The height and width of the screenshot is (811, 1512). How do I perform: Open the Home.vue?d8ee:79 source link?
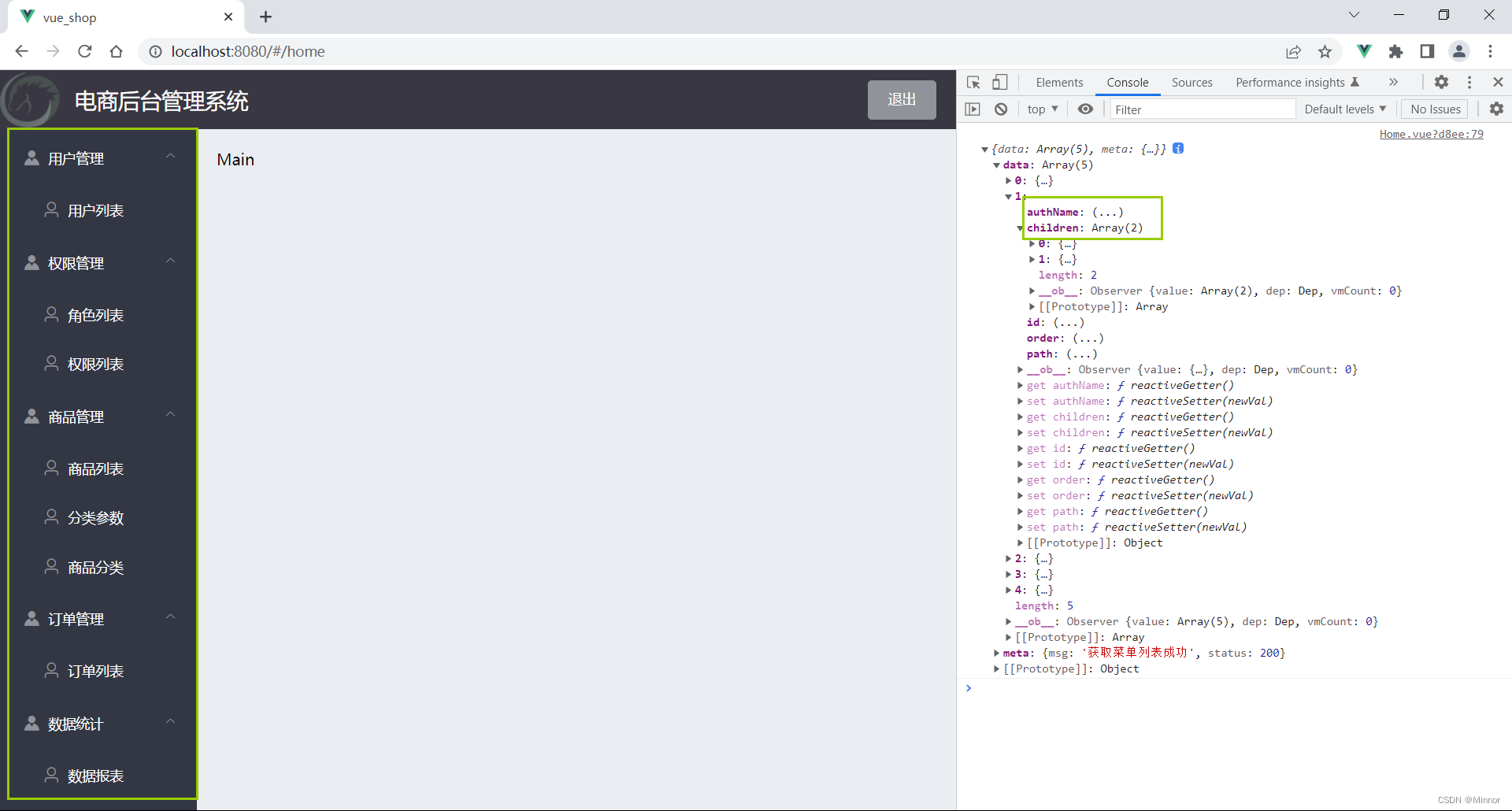click(x=1431, y=134)
